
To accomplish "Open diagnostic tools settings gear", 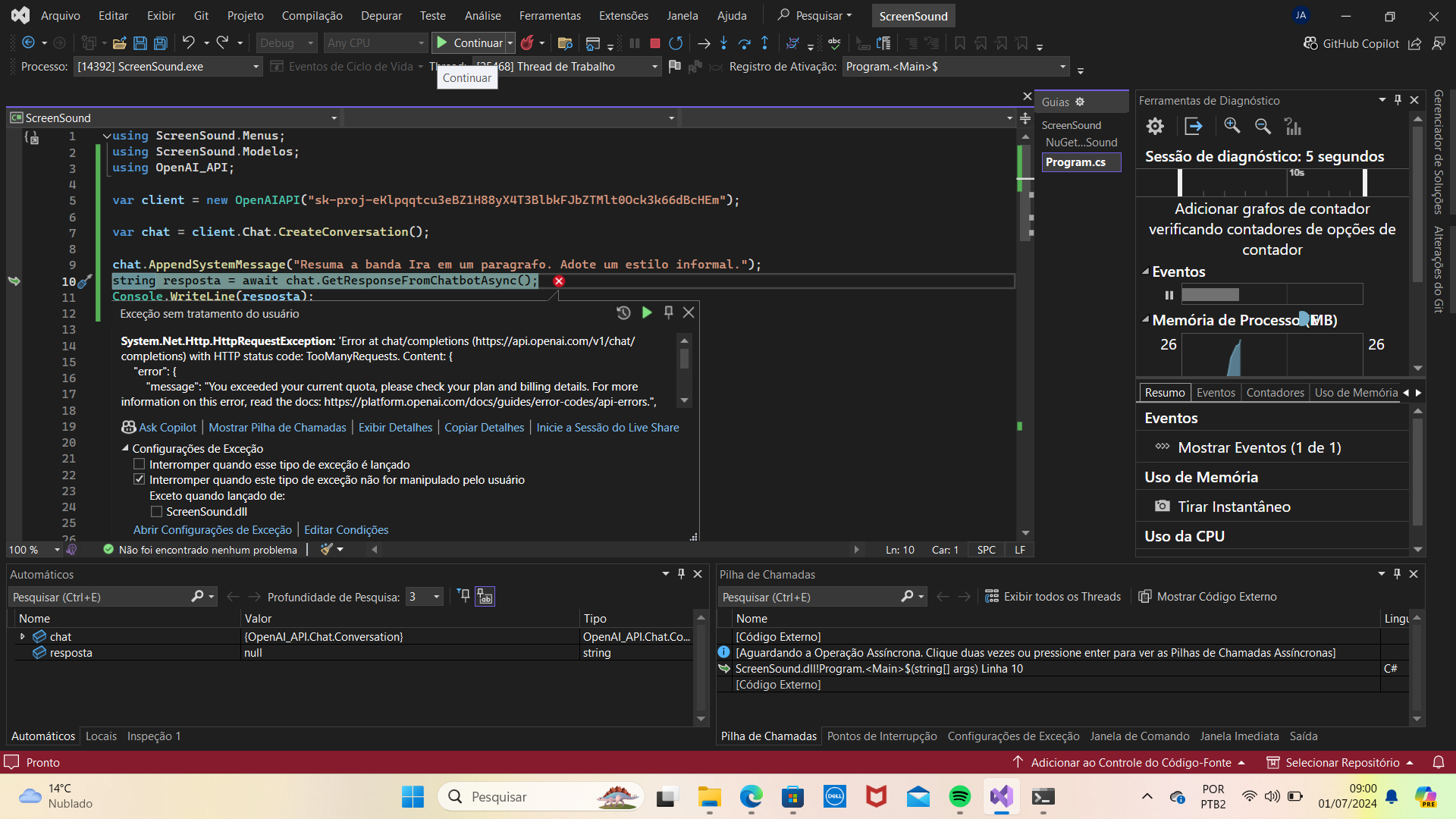I will [1155, 126].
